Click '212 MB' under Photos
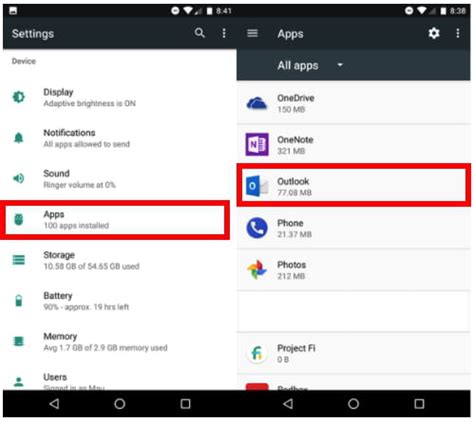The width and height of the screenshot is (474, 422). point(291,276)
